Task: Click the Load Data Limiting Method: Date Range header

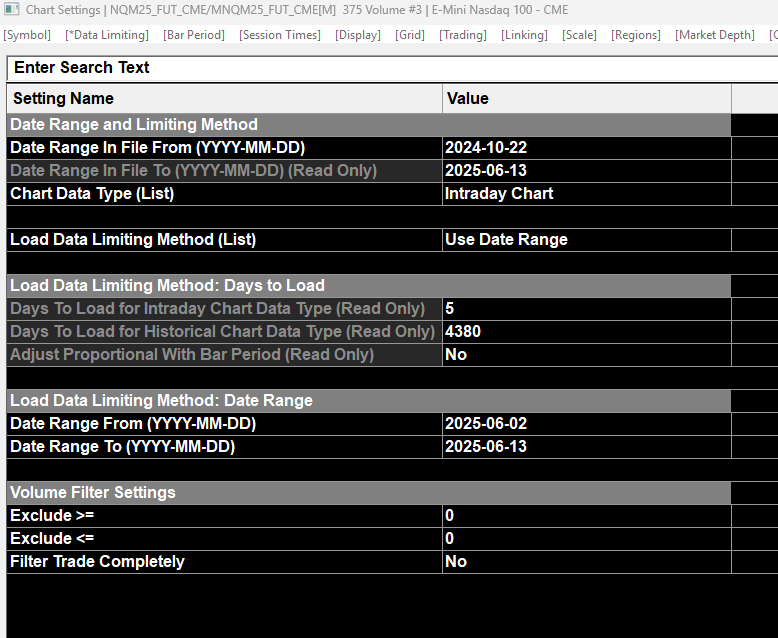Action: click(x=369, y=401)
